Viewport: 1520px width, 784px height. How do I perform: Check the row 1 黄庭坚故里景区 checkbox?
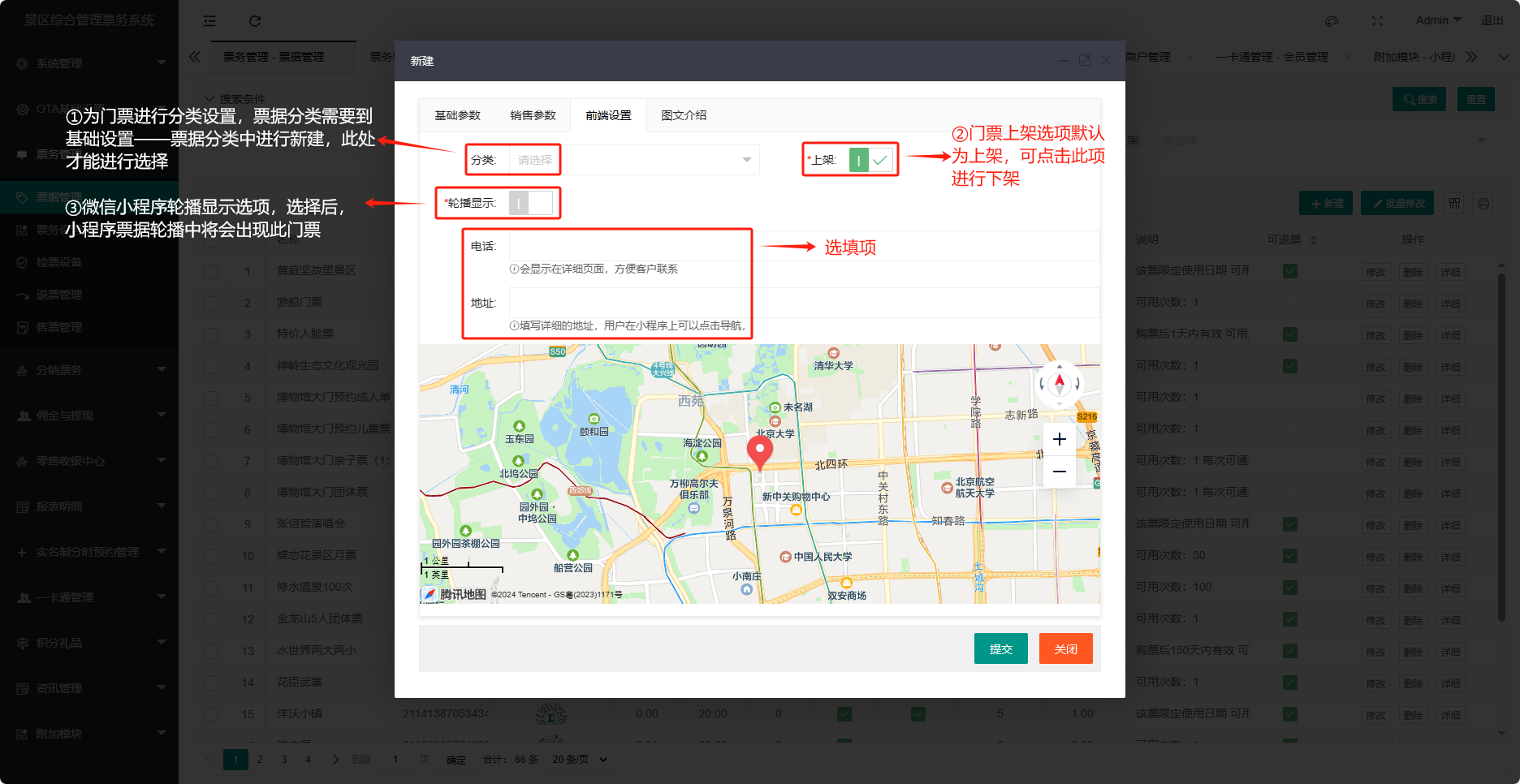click(211, 271)
